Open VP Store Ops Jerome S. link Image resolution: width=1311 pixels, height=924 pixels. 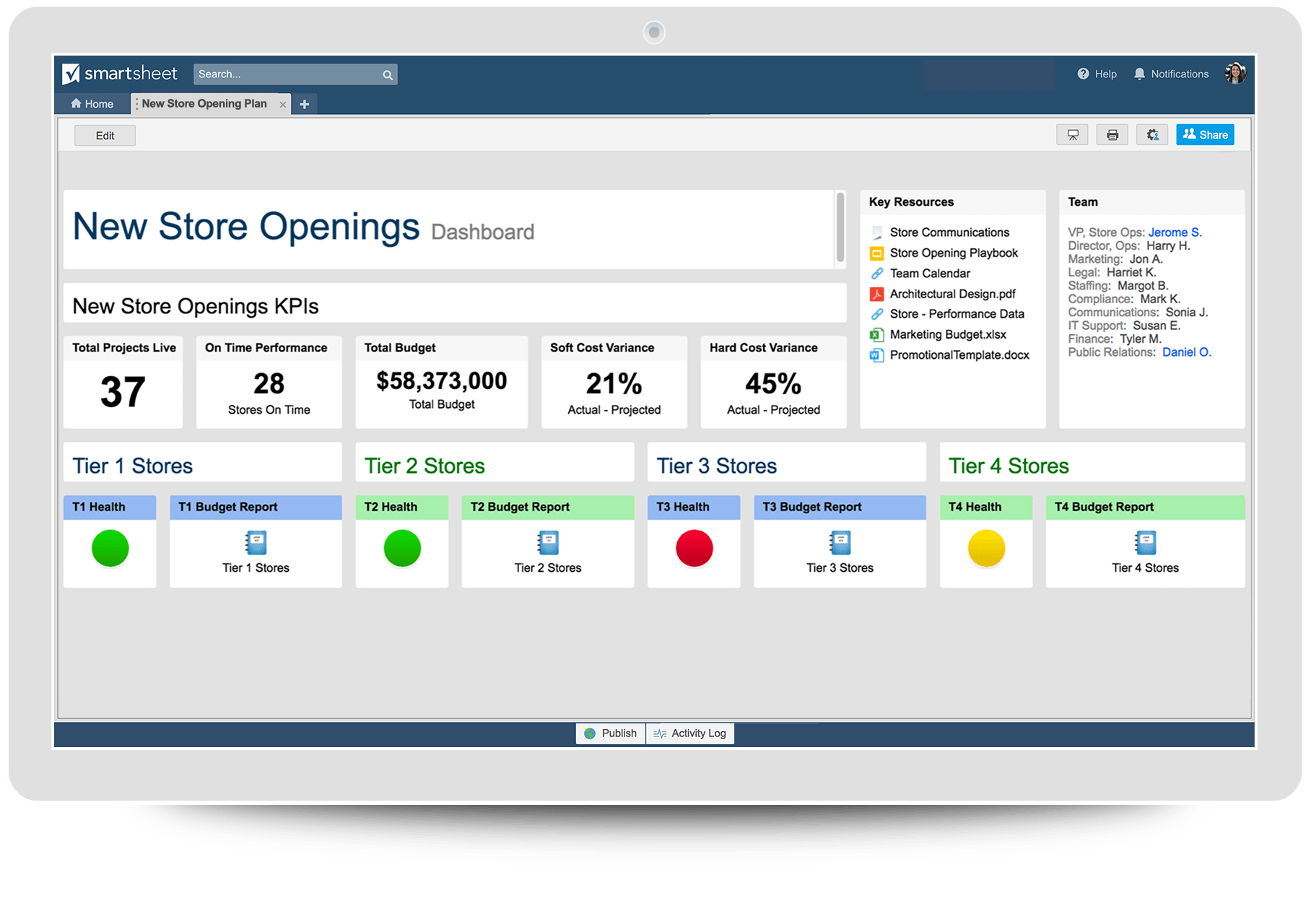point(1175,232)
